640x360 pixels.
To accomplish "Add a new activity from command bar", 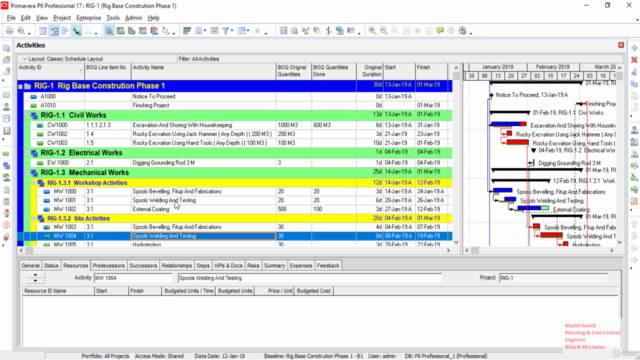I will pyautogui.click(x=634, y=48).
